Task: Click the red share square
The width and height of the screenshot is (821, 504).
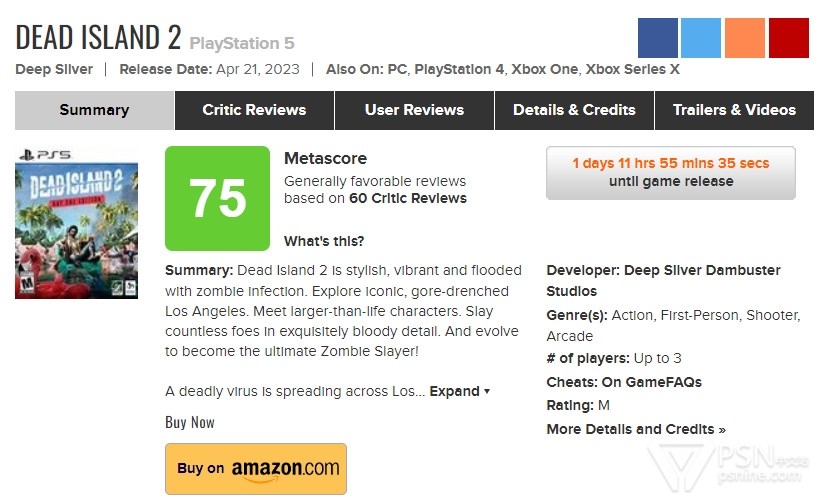Action: click(x=789, y=38)
